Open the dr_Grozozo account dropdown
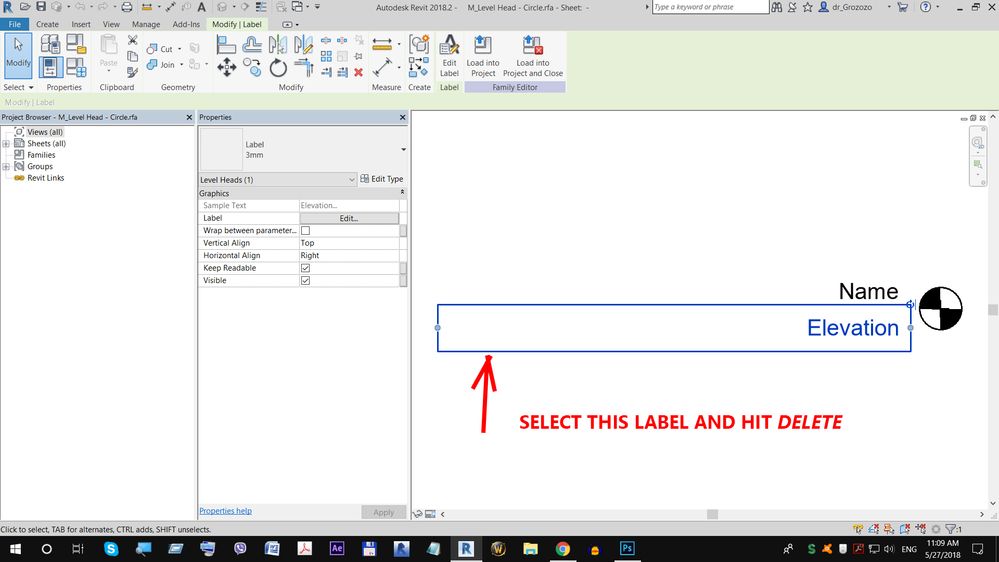The image size is (999, 562). [889, 7]
